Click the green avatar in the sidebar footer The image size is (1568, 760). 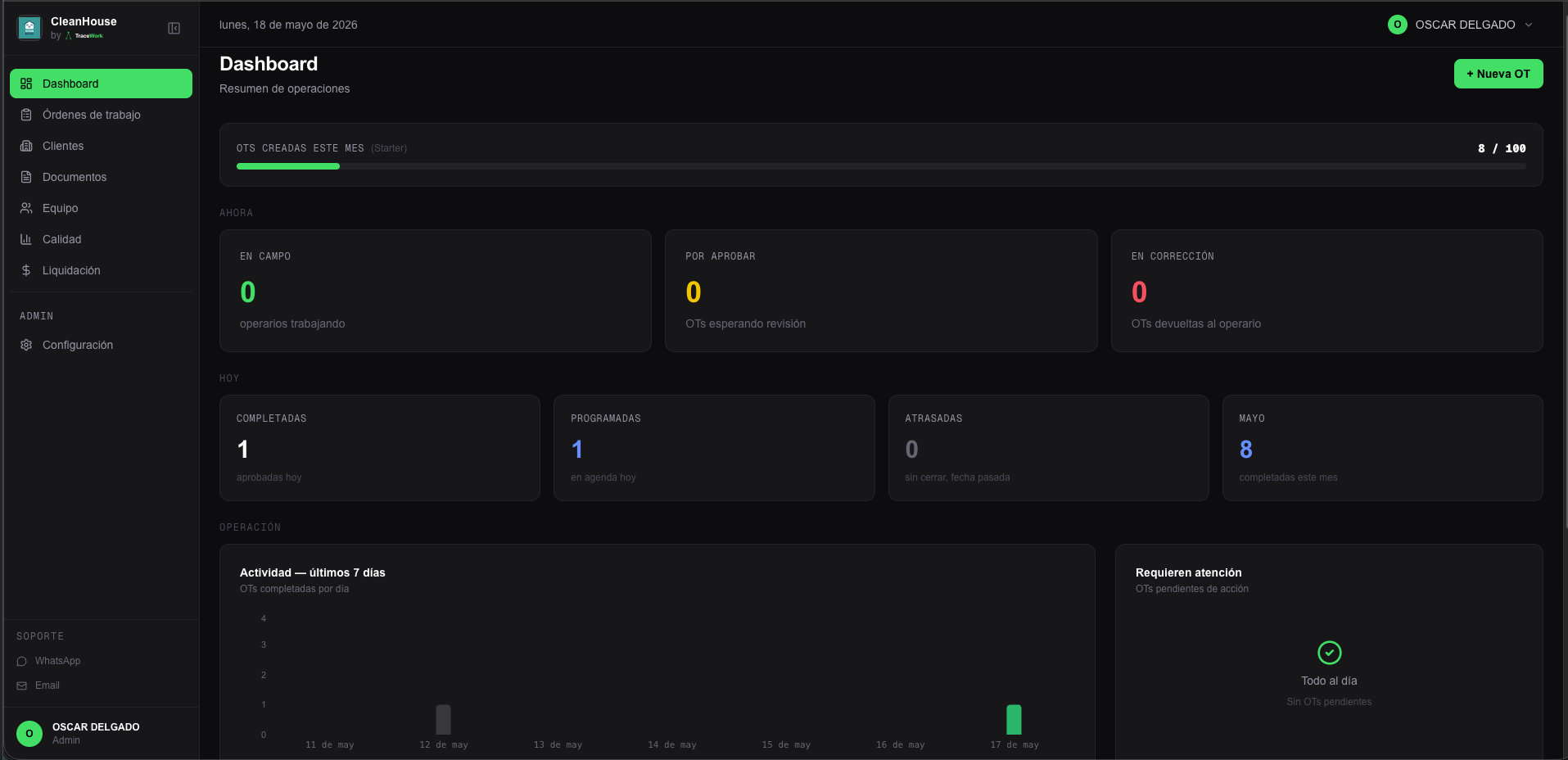coord(29,733)
